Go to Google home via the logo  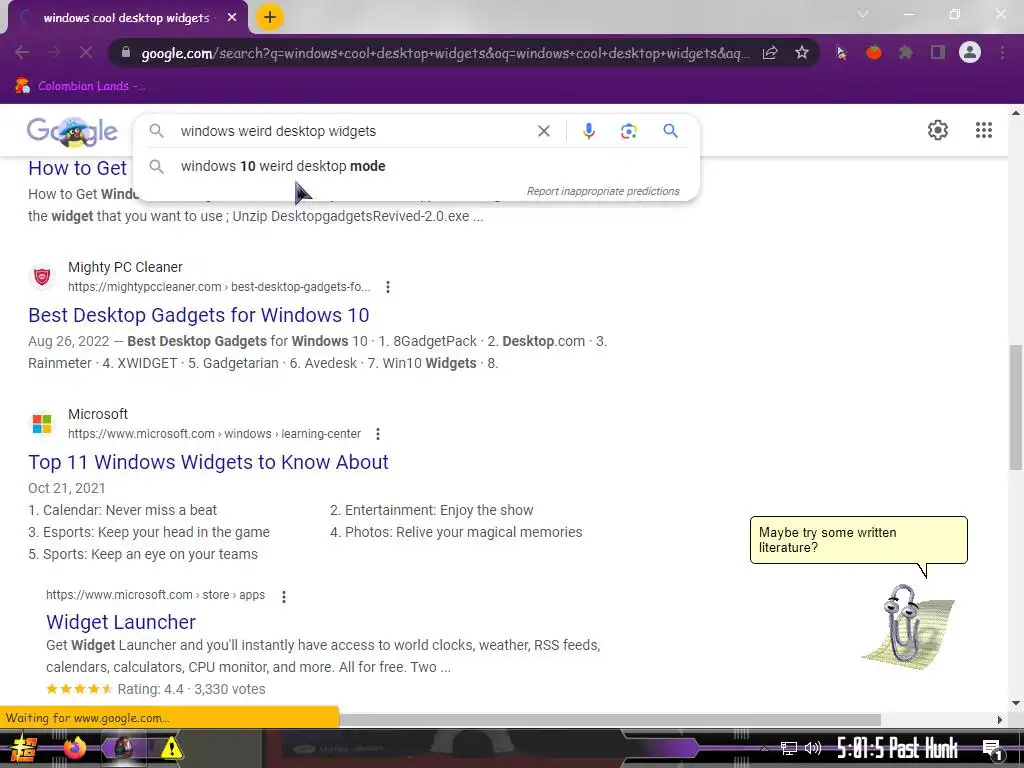(72, 131)
